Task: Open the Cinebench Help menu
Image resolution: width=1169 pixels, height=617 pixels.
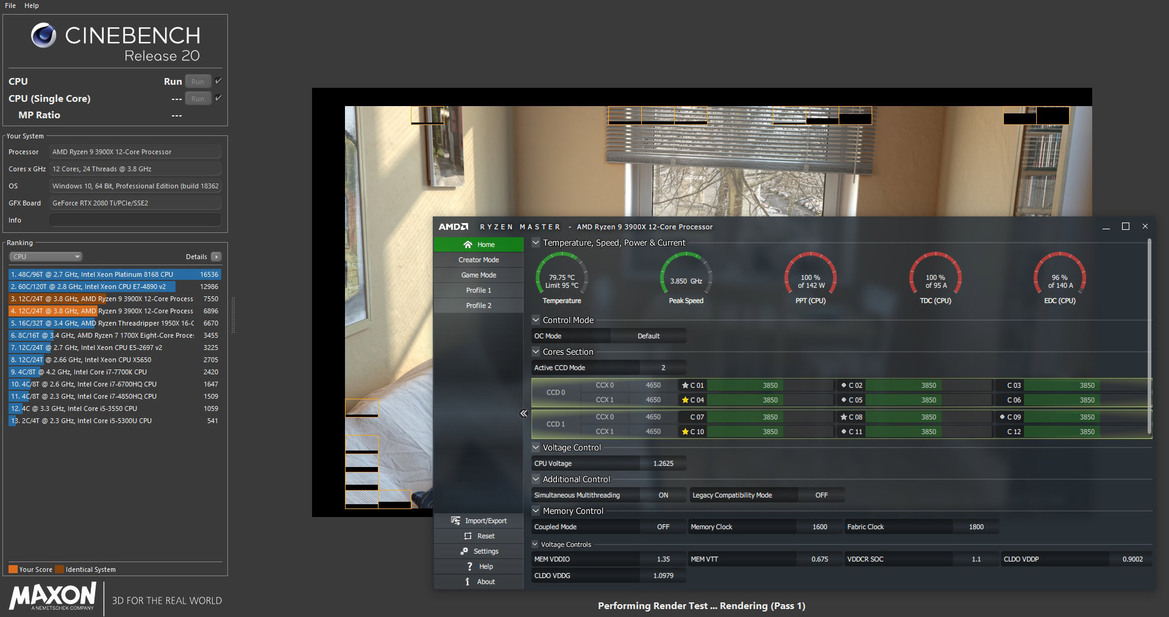Action: (31, 5)
